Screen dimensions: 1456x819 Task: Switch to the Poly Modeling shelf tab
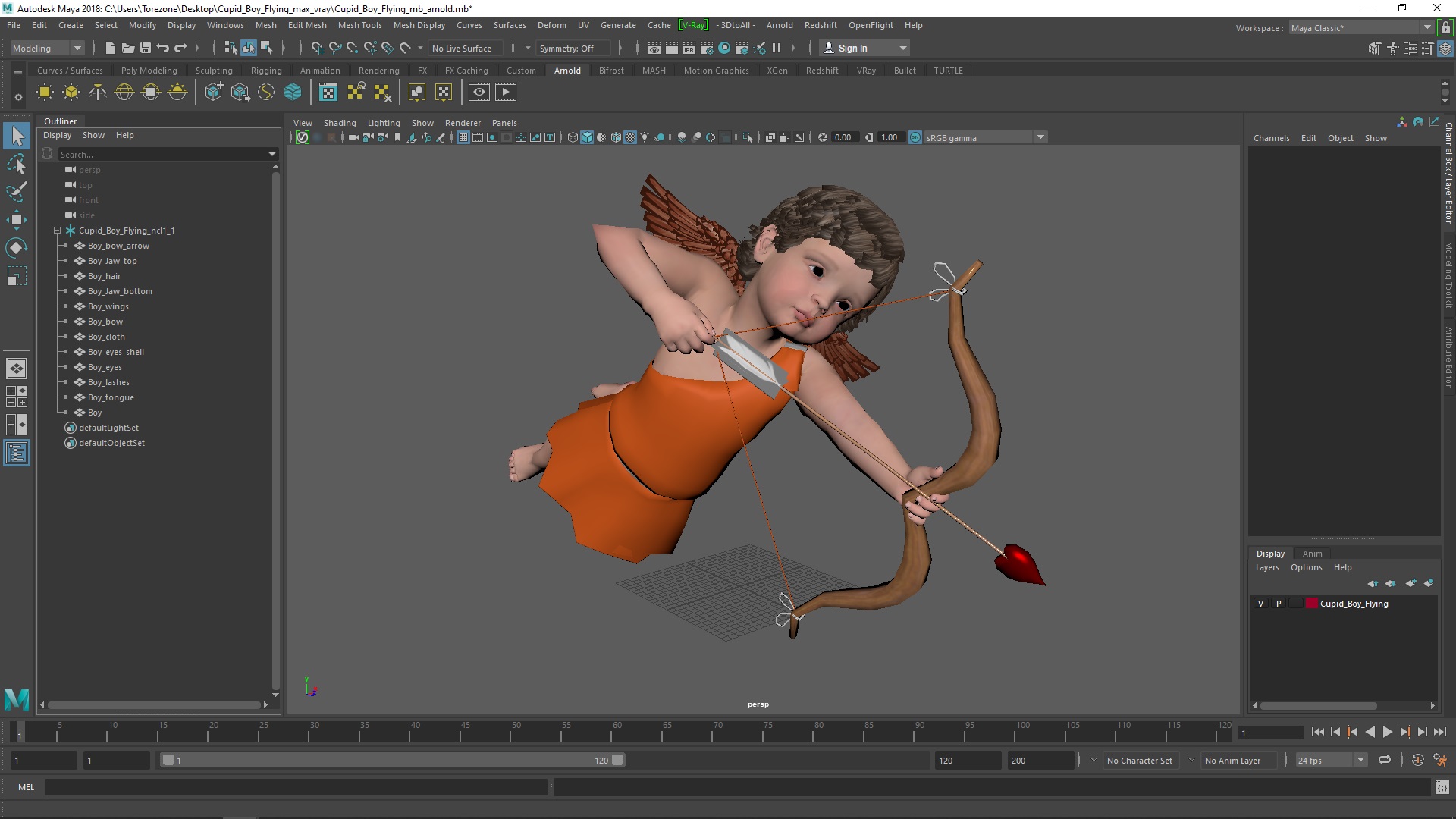click(x=149, y=71)
